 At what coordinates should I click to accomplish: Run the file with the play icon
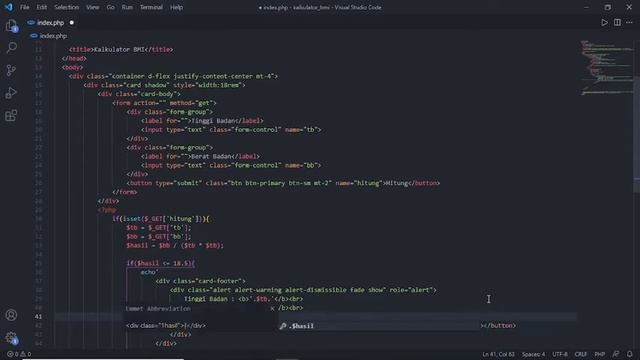pos(604,22)
